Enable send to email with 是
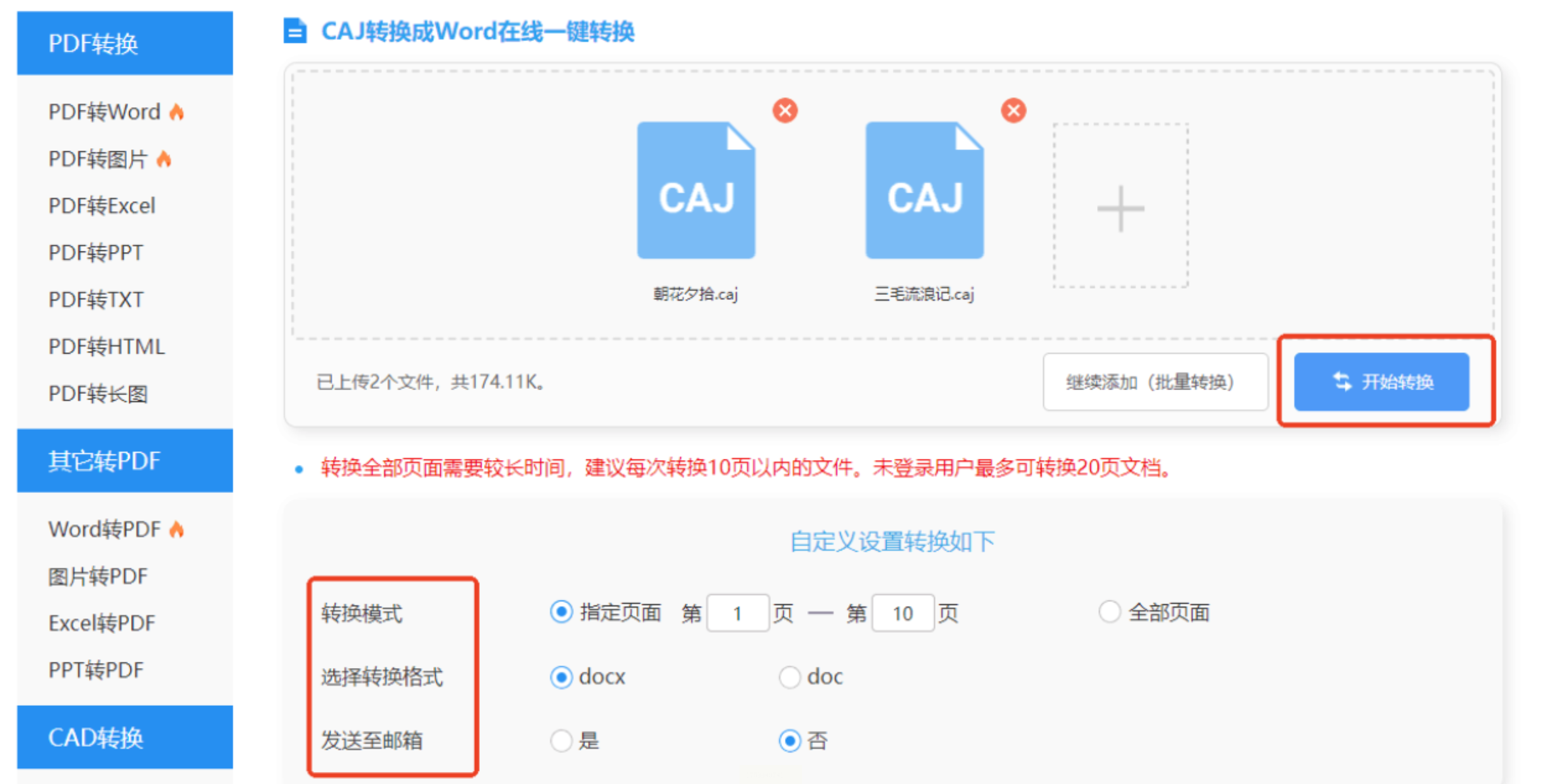 pos(561,741)
